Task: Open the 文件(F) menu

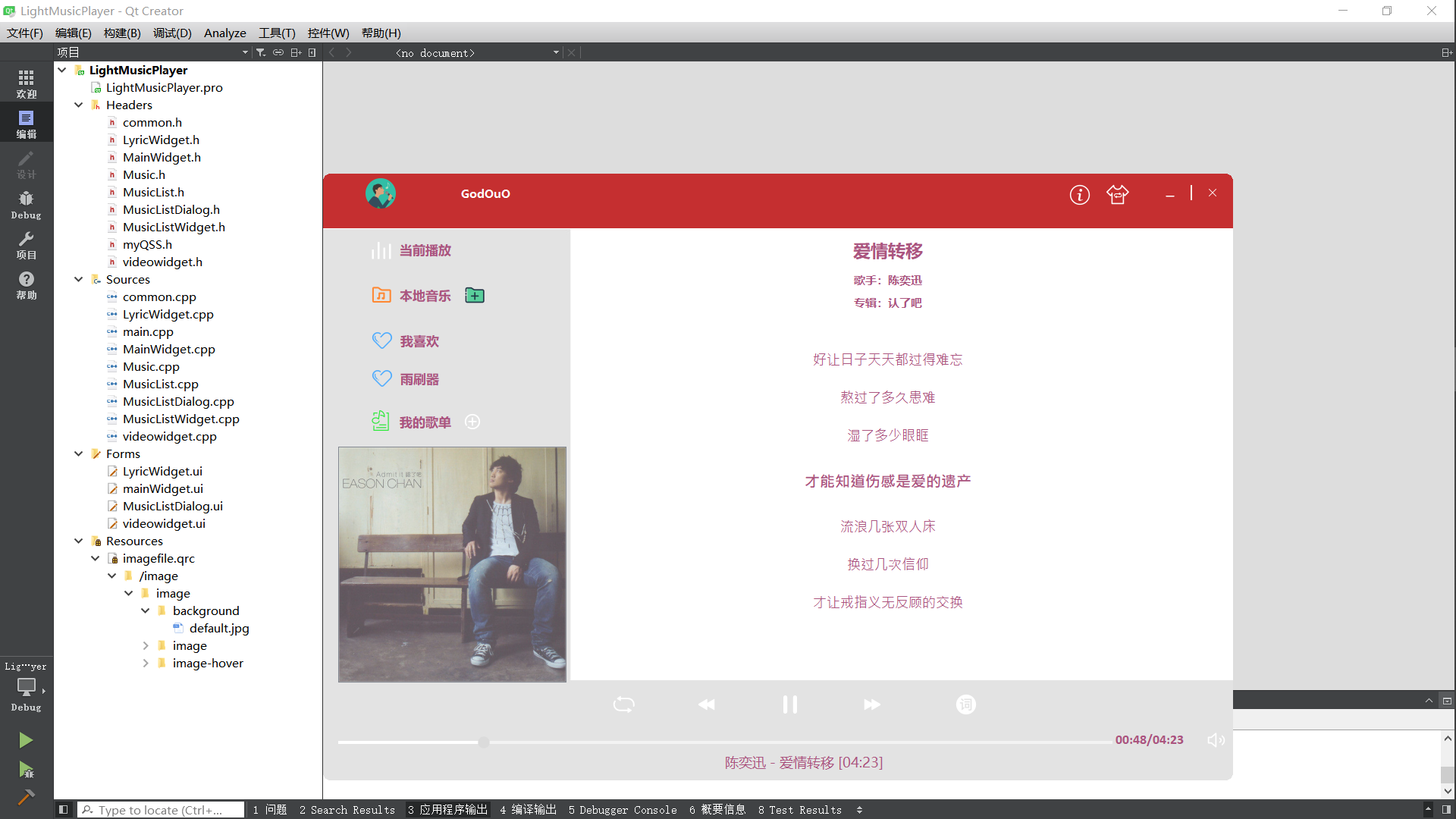Action: 24,33
